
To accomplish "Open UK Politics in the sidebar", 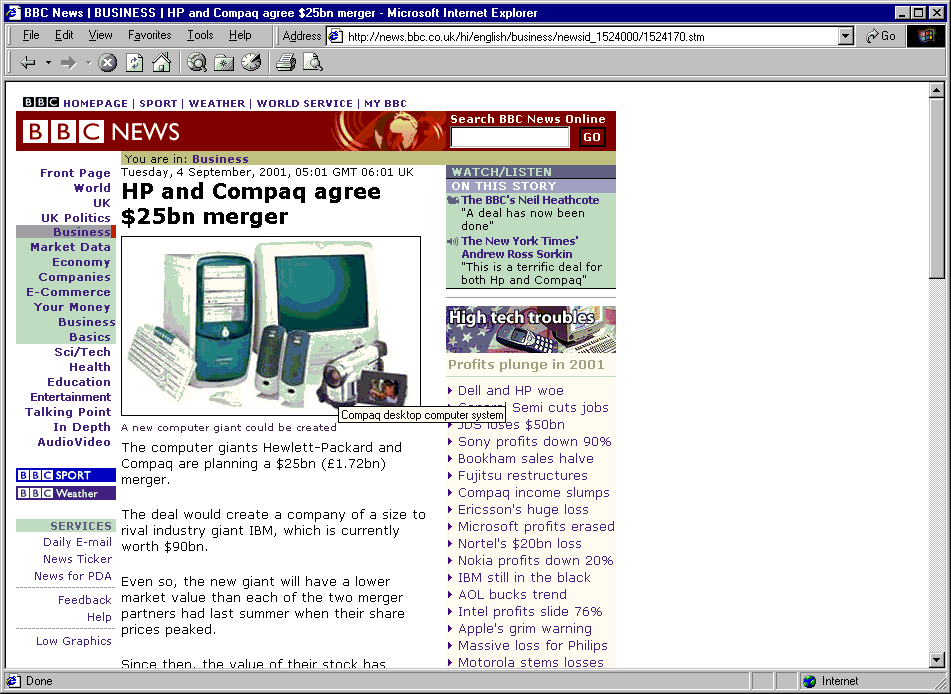I will tap(76, 218).
